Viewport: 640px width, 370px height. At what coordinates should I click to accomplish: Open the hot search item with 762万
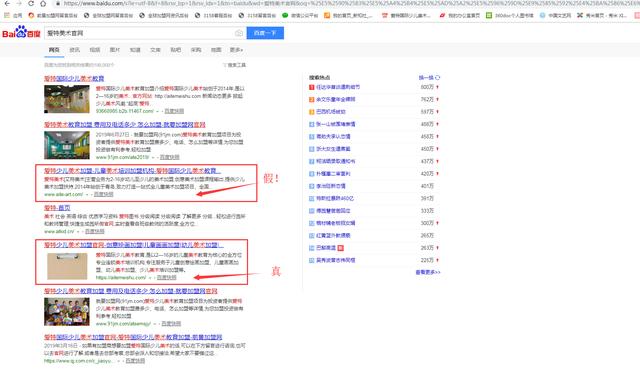(336, 100)
